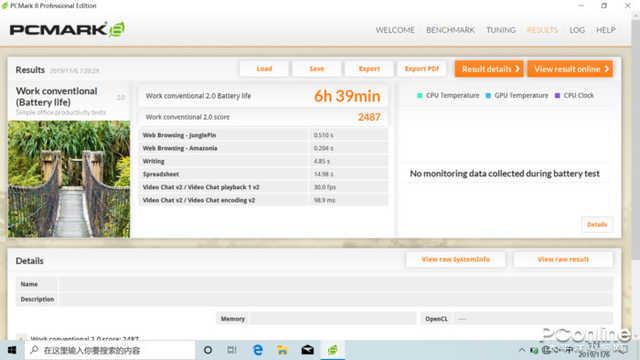The height and width of the screenshot is (360, 640).
Task: Click the Description field in Details
Action: pos(336,299)
